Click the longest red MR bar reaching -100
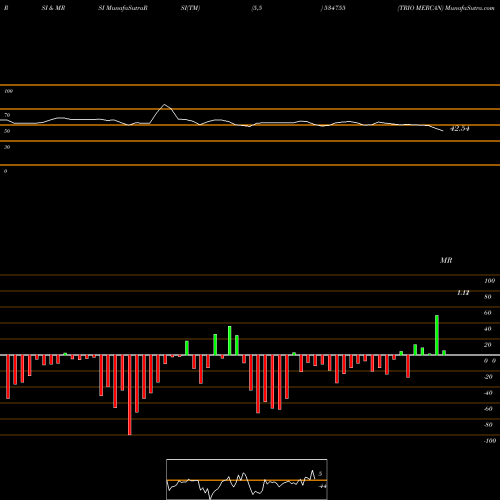 click(130, 395)
